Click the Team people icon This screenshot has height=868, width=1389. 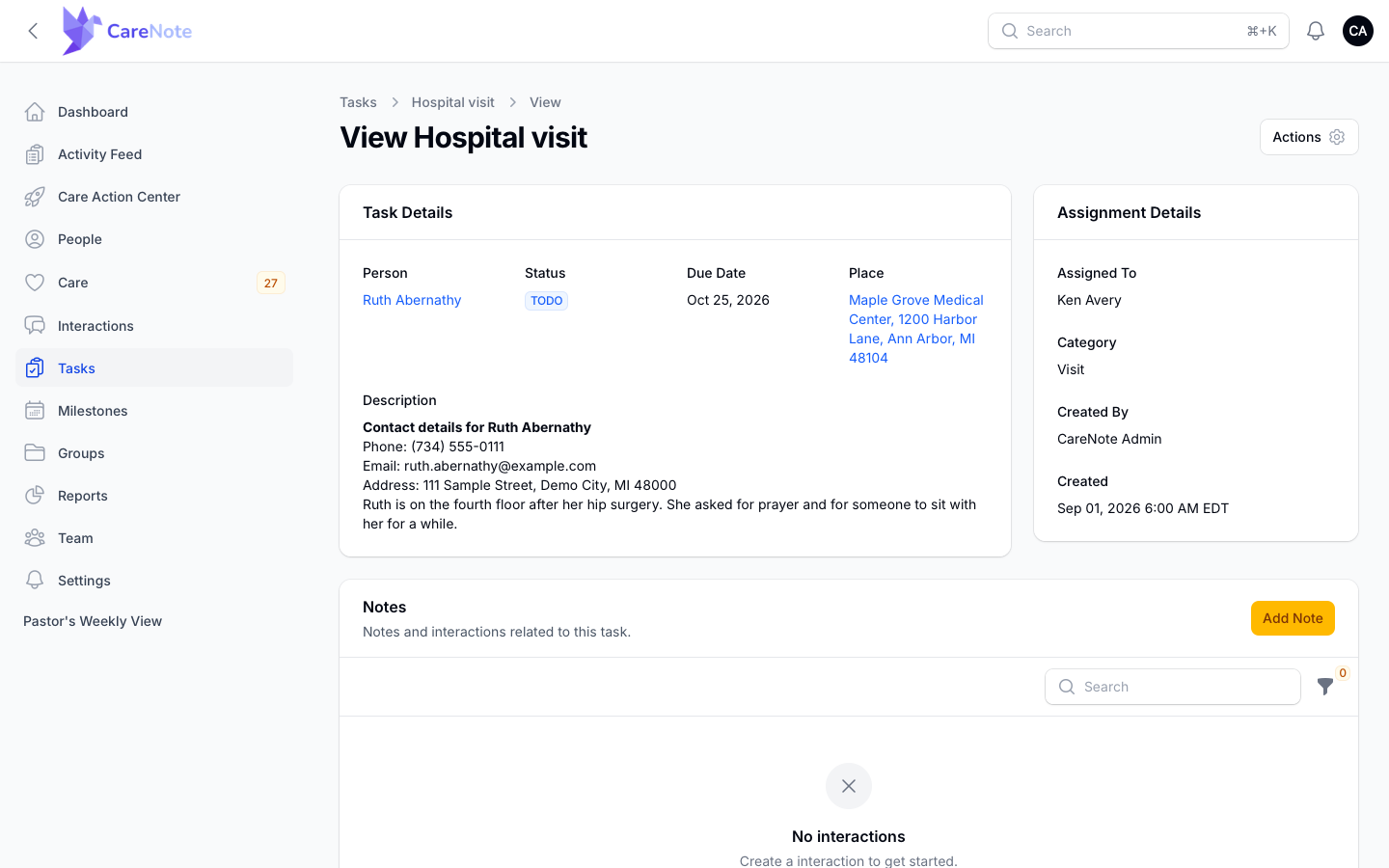coord(35,538)
